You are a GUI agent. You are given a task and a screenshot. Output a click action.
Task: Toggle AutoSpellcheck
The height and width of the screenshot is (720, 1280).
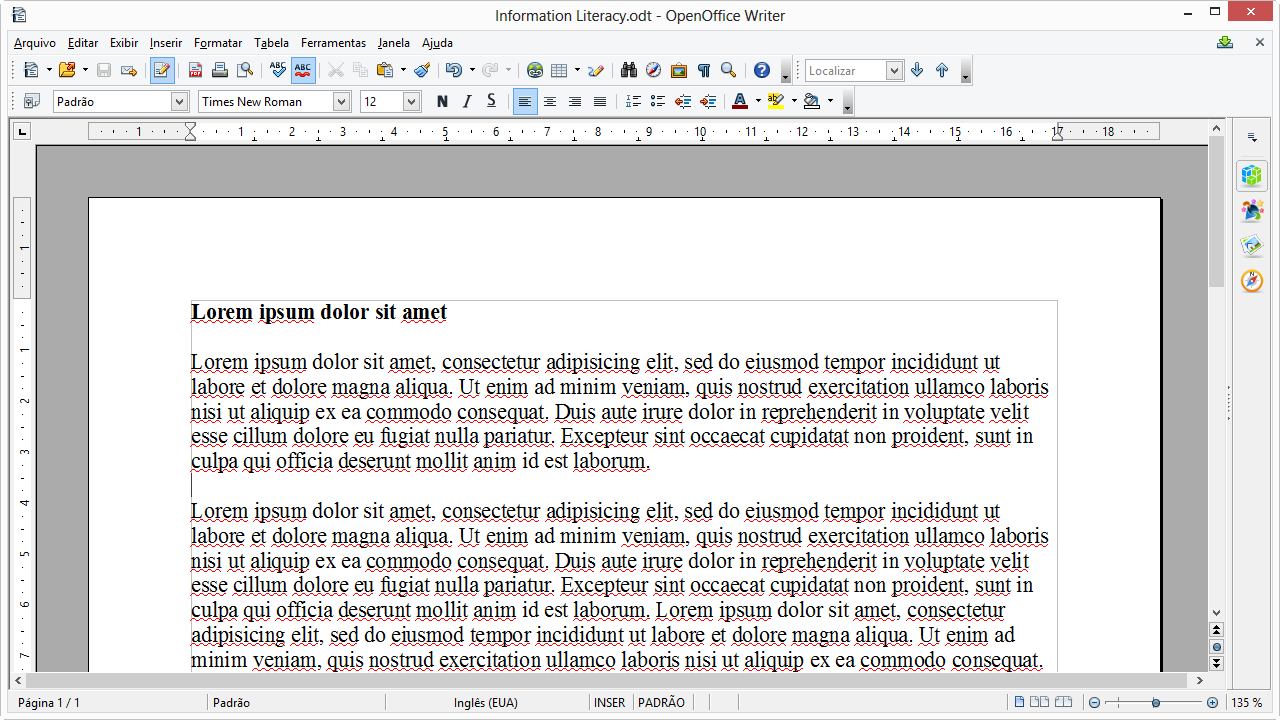(303, 70)
